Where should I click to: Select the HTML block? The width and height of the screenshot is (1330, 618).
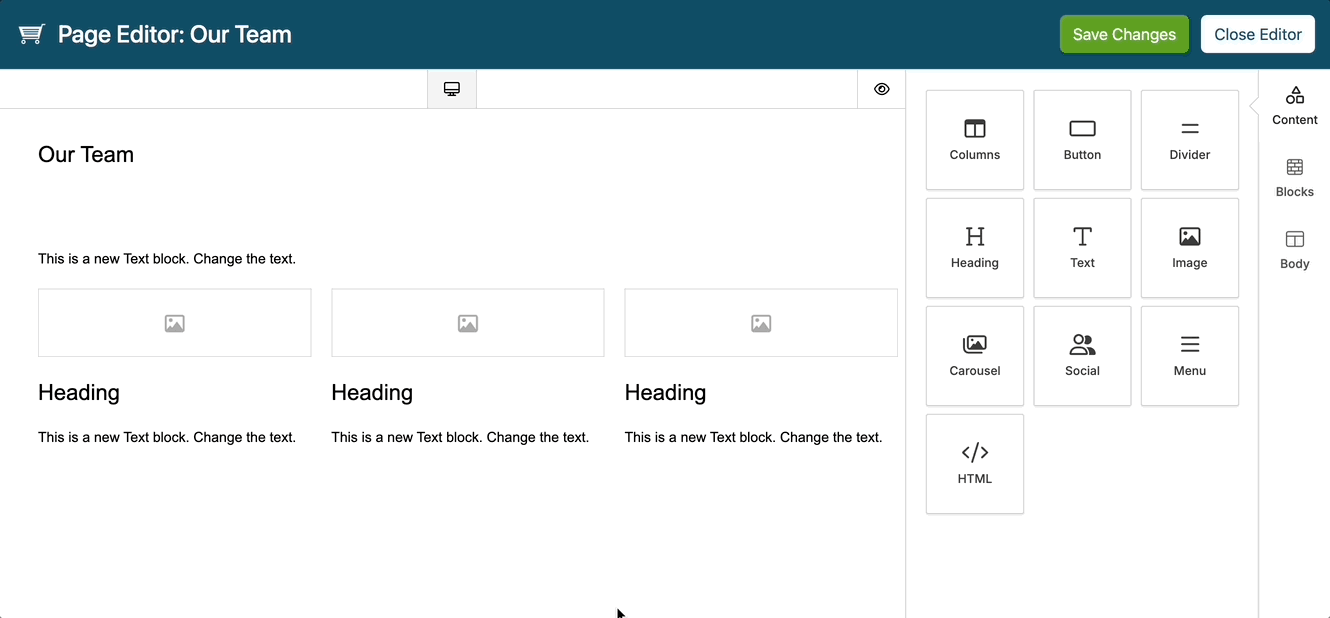point(974,463)
